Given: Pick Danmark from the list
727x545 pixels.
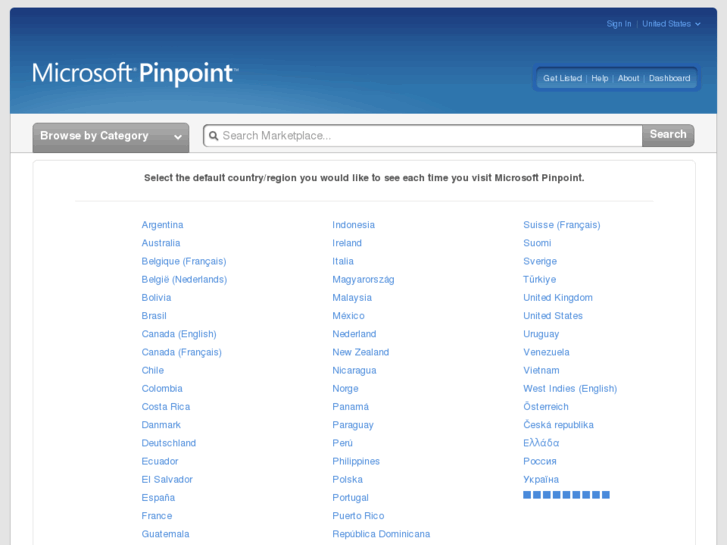Looking at the screenshot, I should tap(161, 425).
